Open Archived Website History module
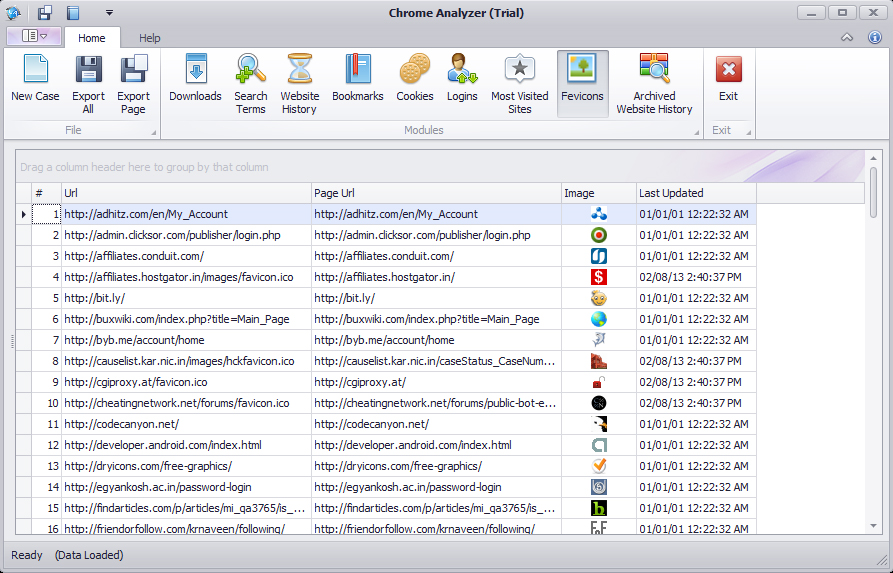Viewport: 893px width, 573px height. (654, 82)
